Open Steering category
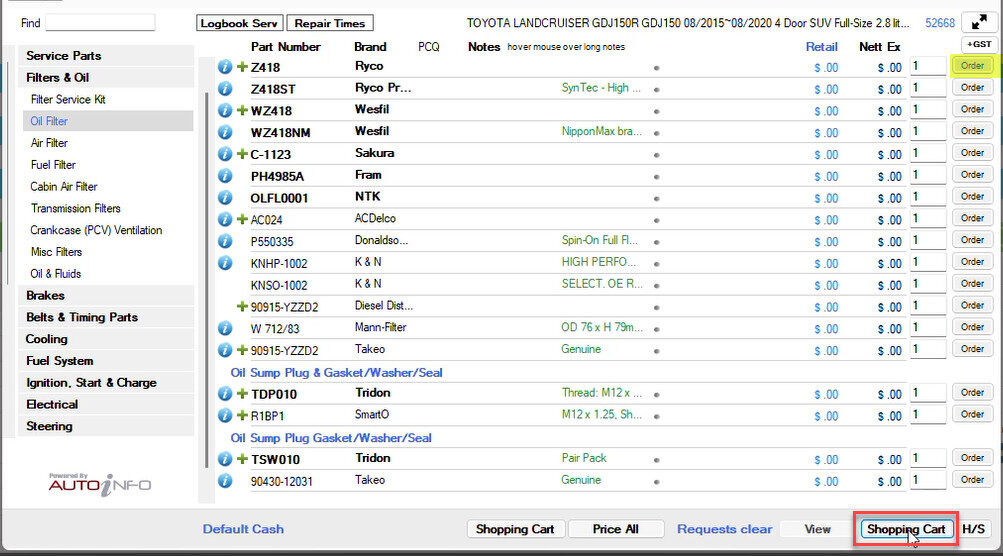Image resolution: width=1003 pixels, height=556 pixels. (x=106, y=426)
